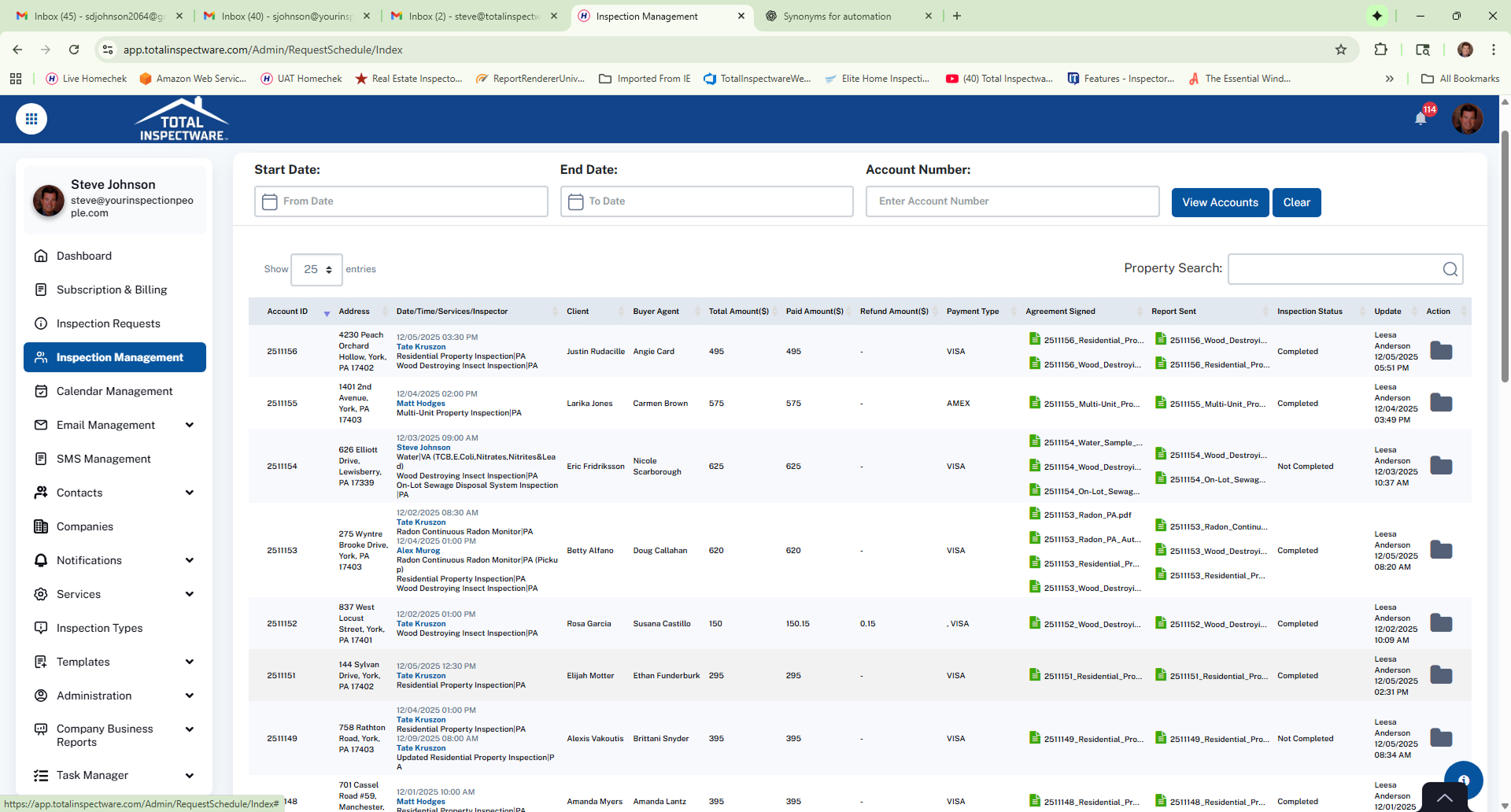Click the From Date calendar icon

270,201
